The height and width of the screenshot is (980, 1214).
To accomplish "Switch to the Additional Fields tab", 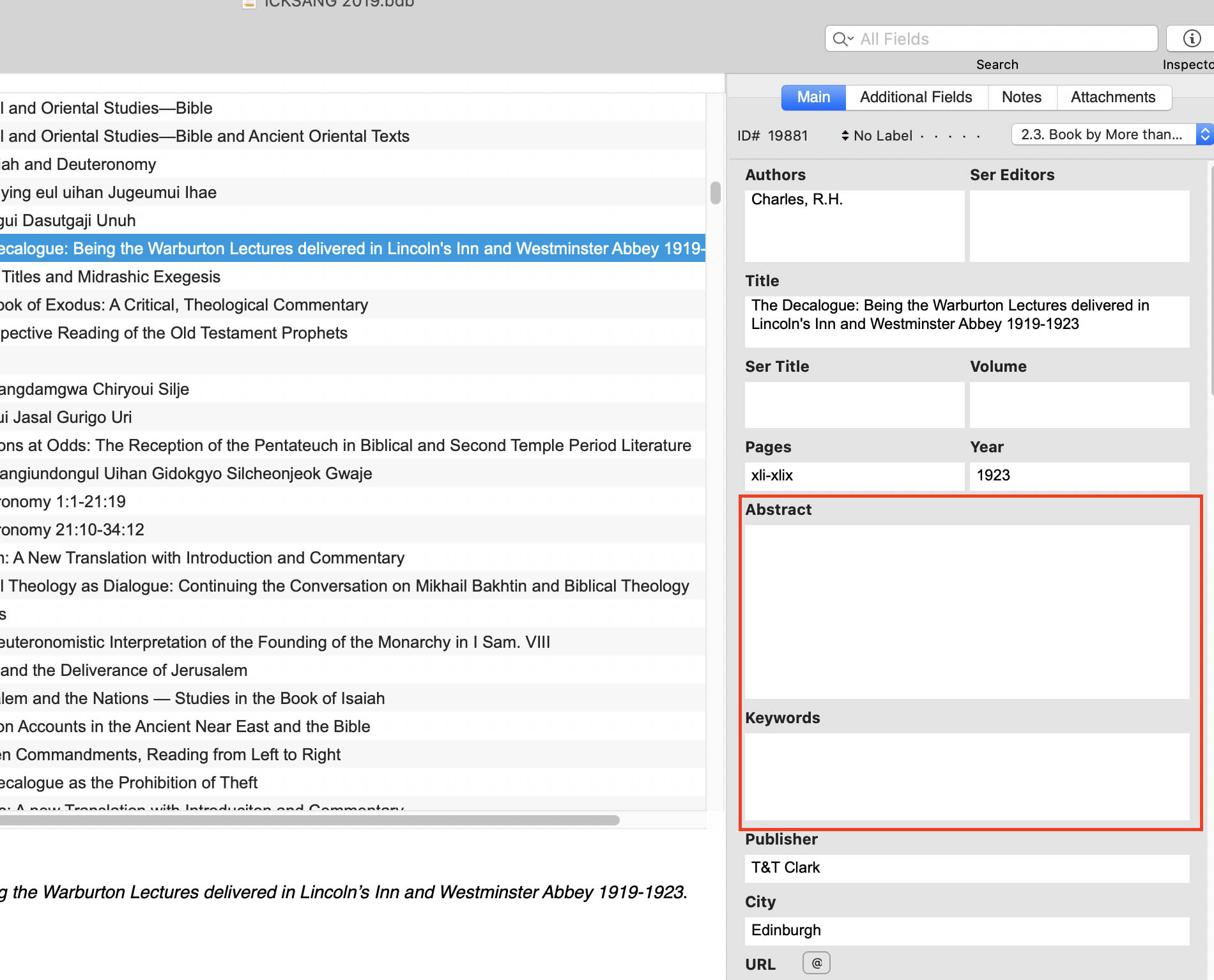I will (x=916, y=97).
